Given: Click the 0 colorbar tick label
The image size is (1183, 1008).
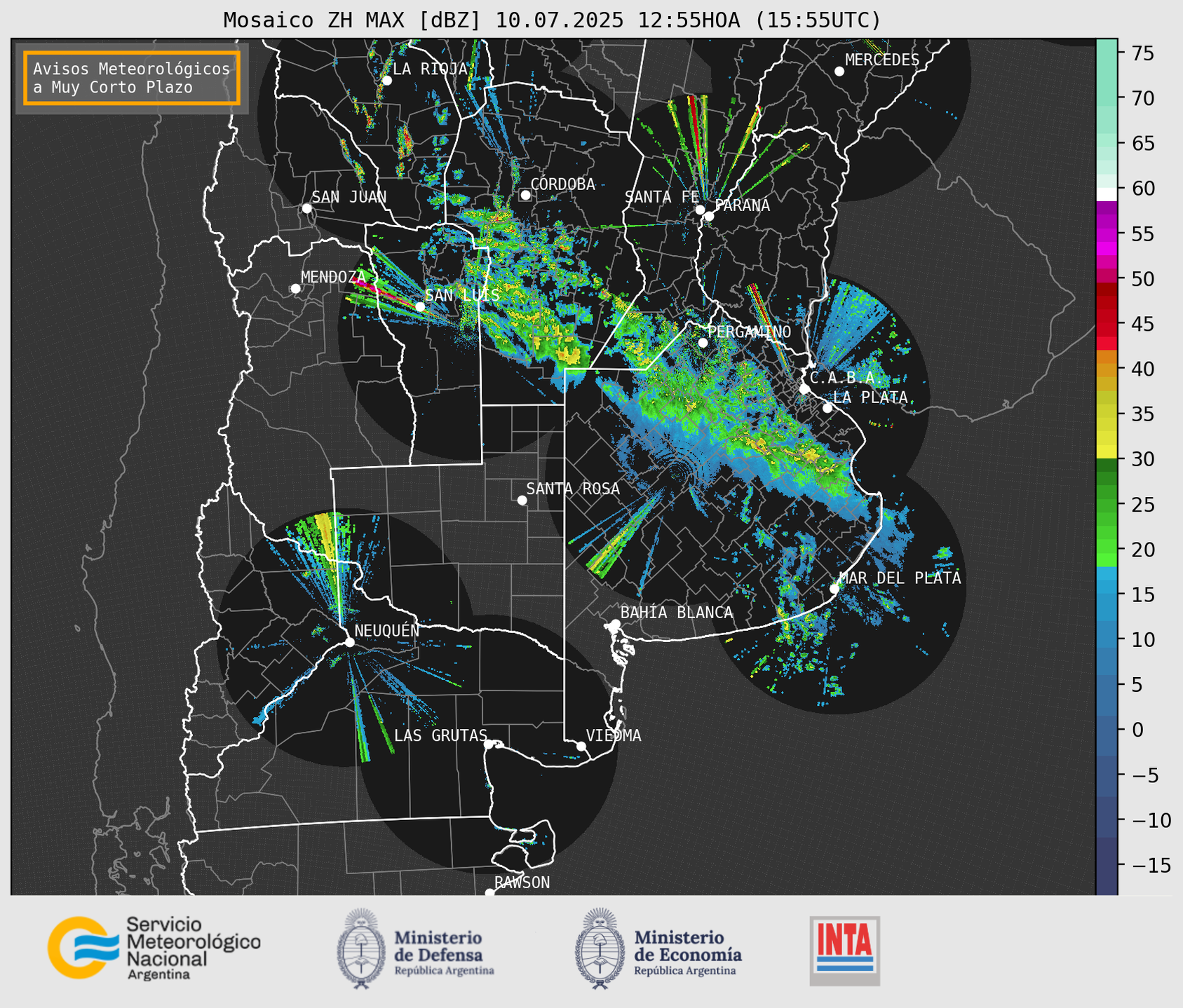Looking at the screenshot, I should click(1137, 730).
